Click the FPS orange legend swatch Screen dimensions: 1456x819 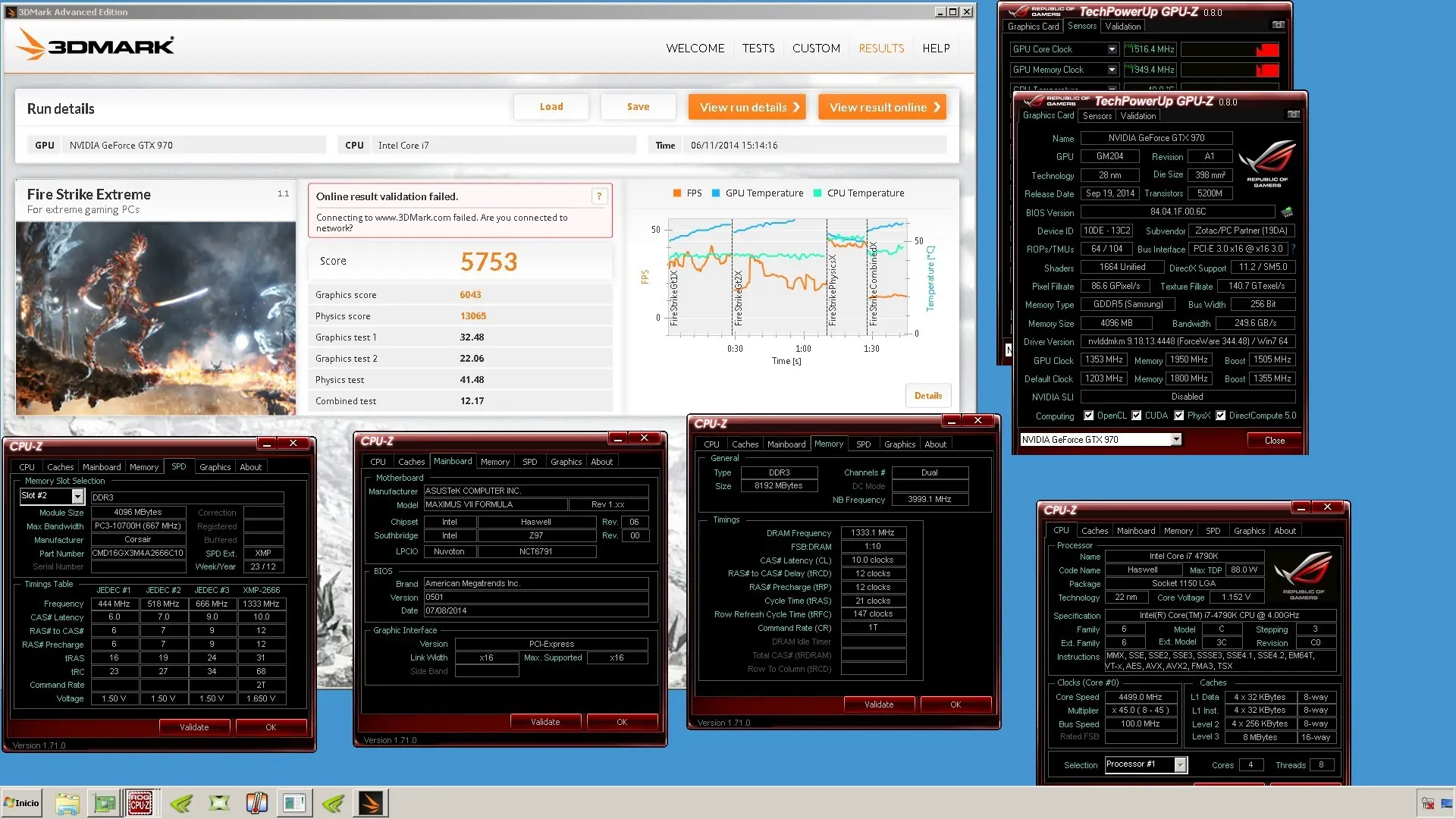point(676,193)
